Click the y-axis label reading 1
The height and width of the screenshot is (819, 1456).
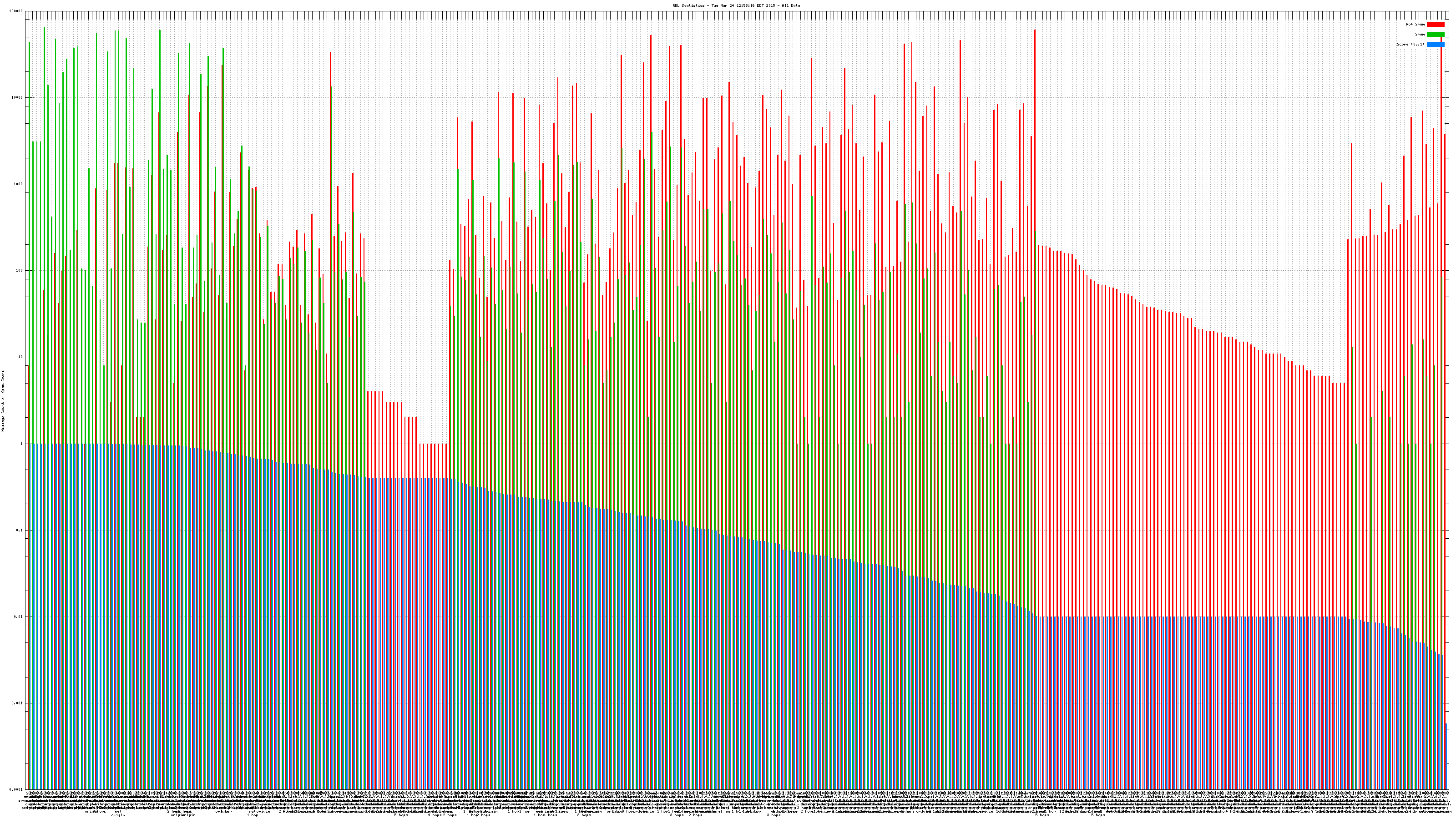pyautogui.click(x=22, y=444)
